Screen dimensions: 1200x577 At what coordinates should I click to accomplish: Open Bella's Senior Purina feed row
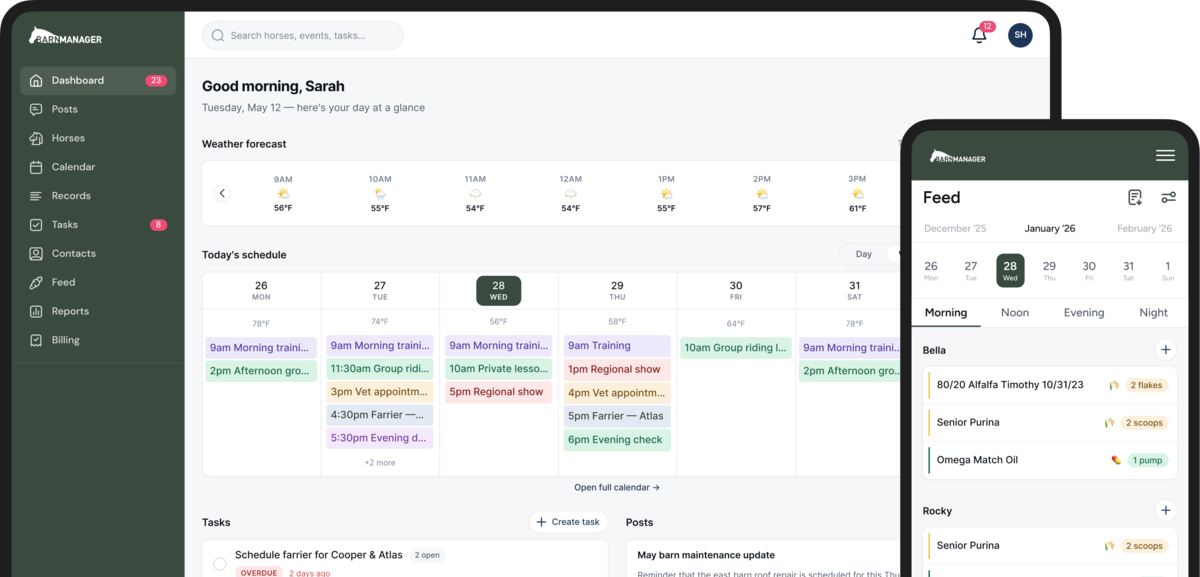click(x=1050, y=423)
